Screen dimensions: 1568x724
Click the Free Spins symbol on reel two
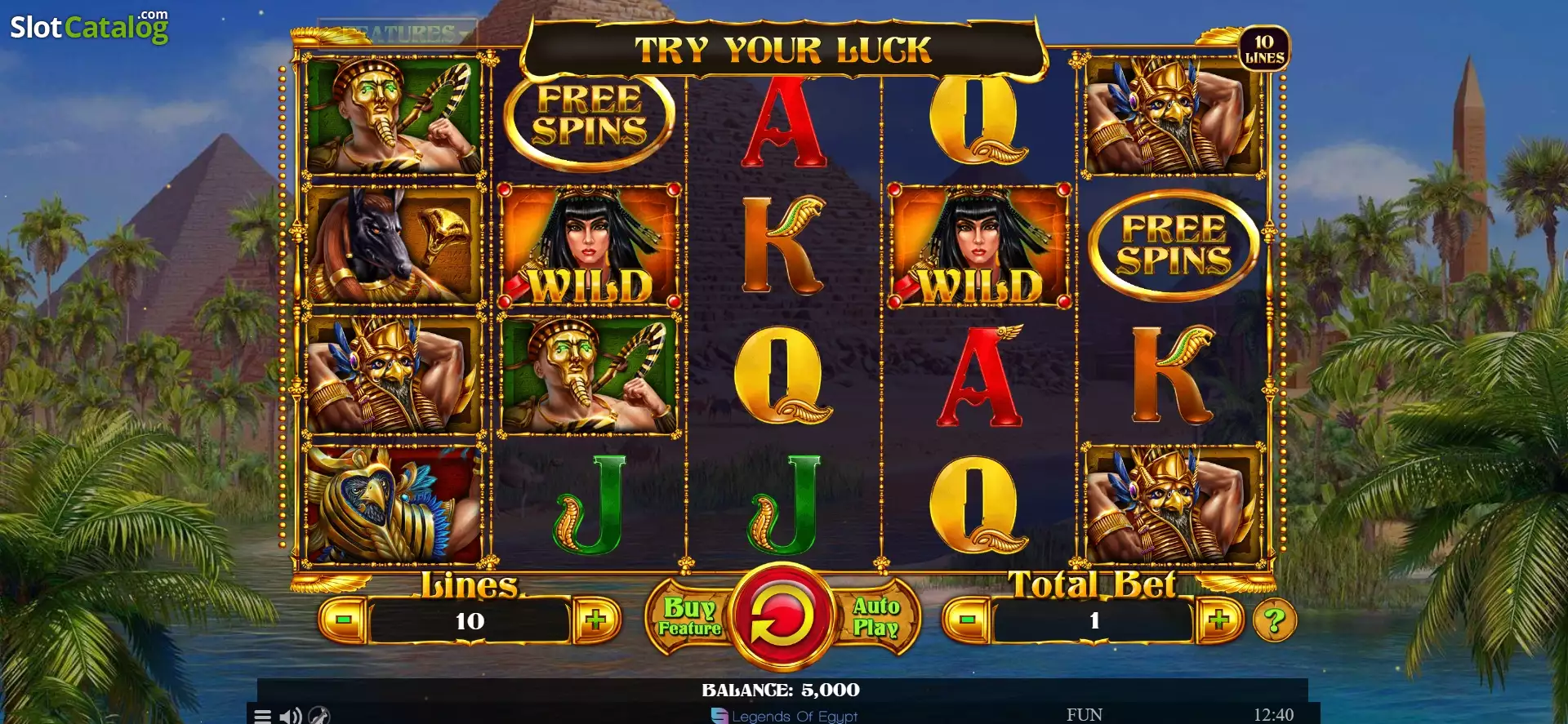coord(590,115)
